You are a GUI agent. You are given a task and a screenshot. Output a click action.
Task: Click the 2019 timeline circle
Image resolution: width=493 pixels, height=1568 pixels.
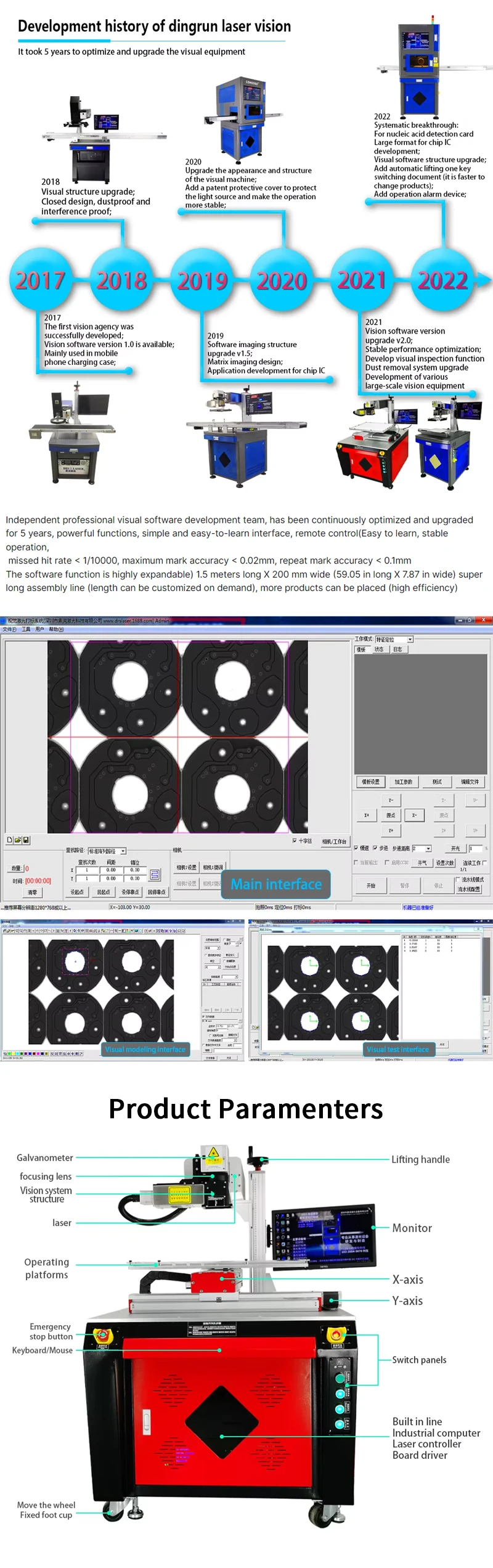coord(202,280)
